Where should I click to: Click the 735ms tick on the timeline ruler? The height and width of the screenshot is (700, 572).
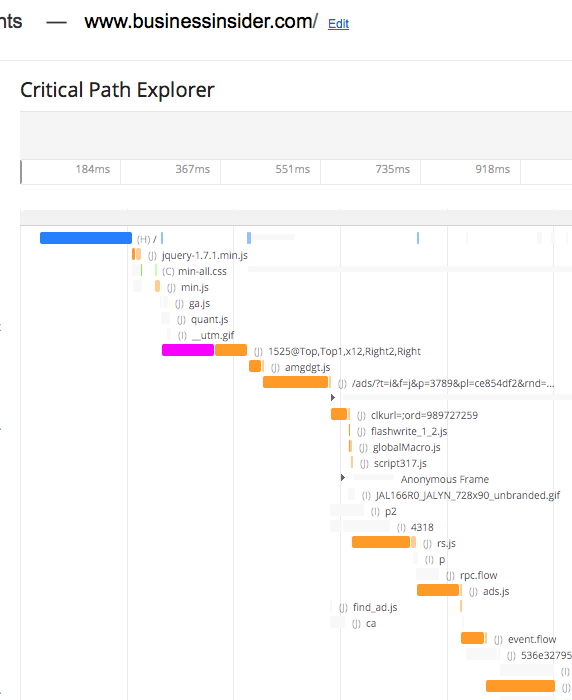pyautogui.click(x=392, y=169)
